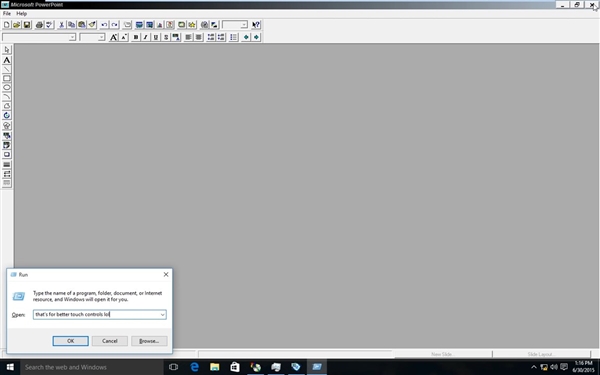Toggle the Shadow on/off tool
The height and width of the screenshot is (375, 600).
point(7,155)
